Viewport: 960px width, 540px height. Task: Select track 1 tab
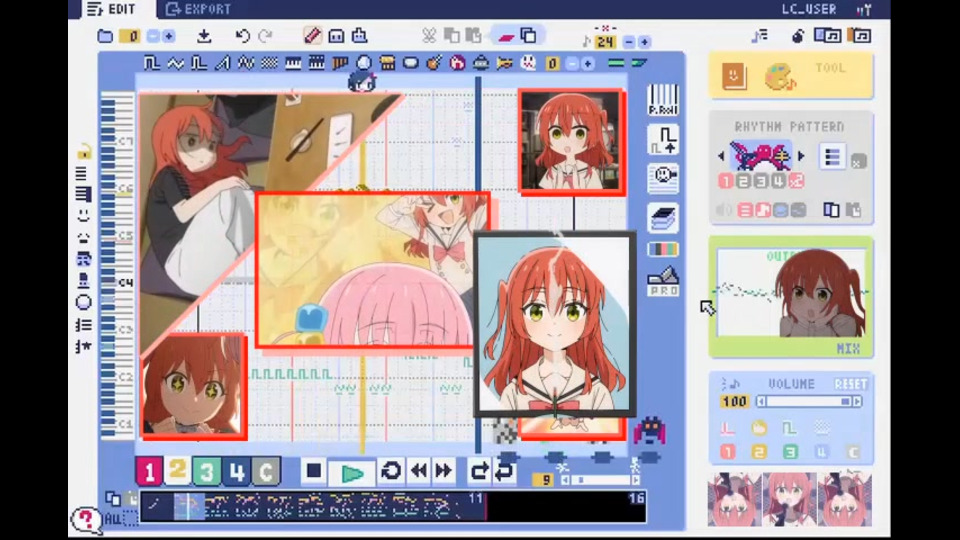(149, 471)
